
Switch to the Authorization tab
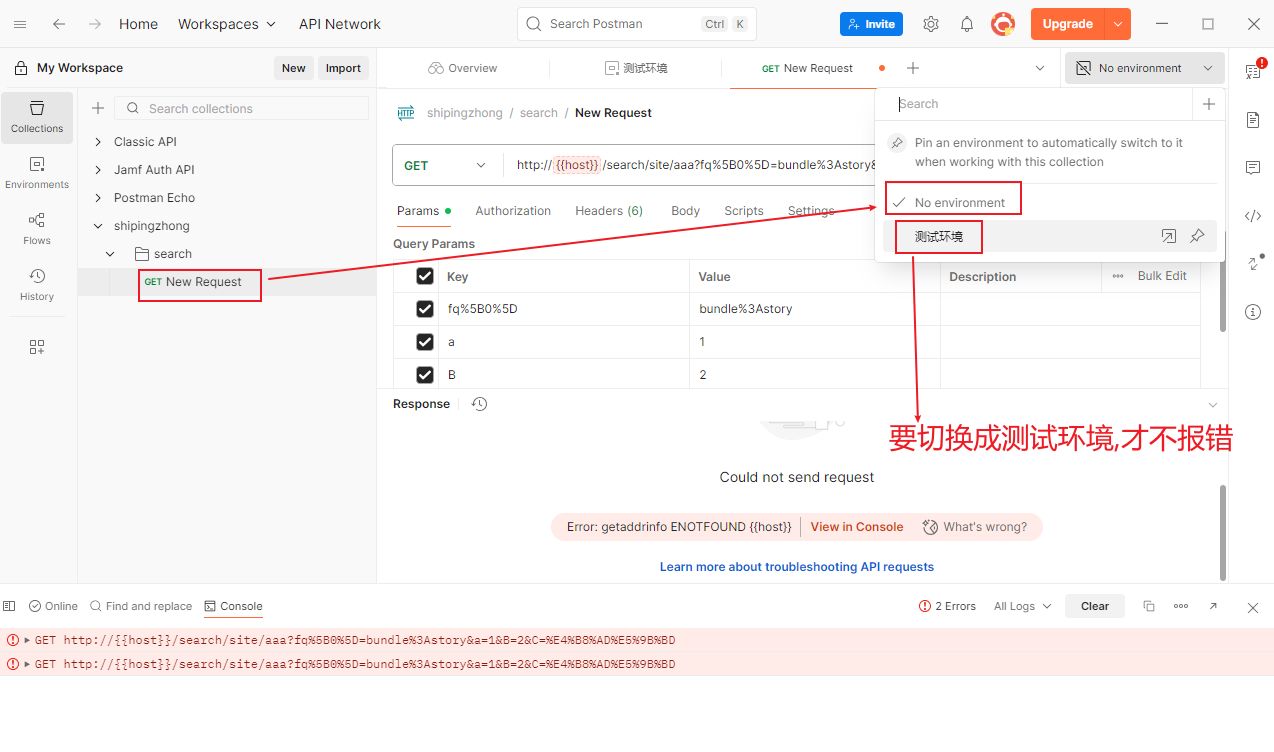point(513,211)
